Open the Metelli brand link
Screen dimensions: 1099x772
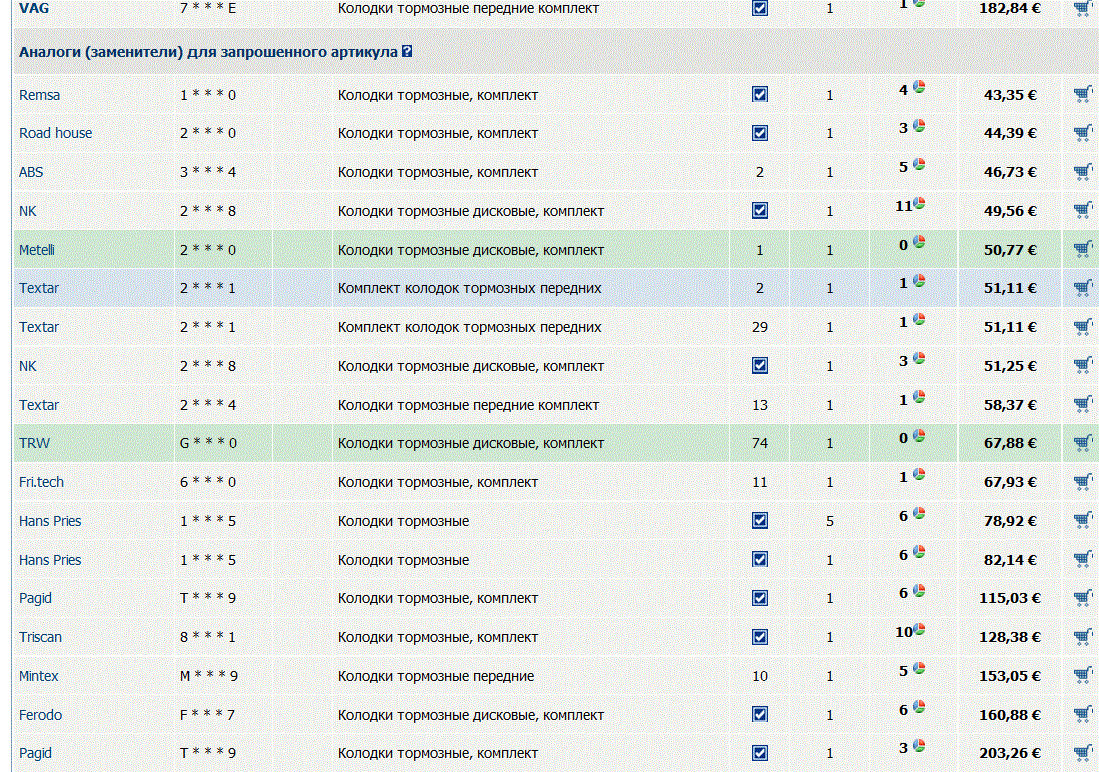(37, 250)
